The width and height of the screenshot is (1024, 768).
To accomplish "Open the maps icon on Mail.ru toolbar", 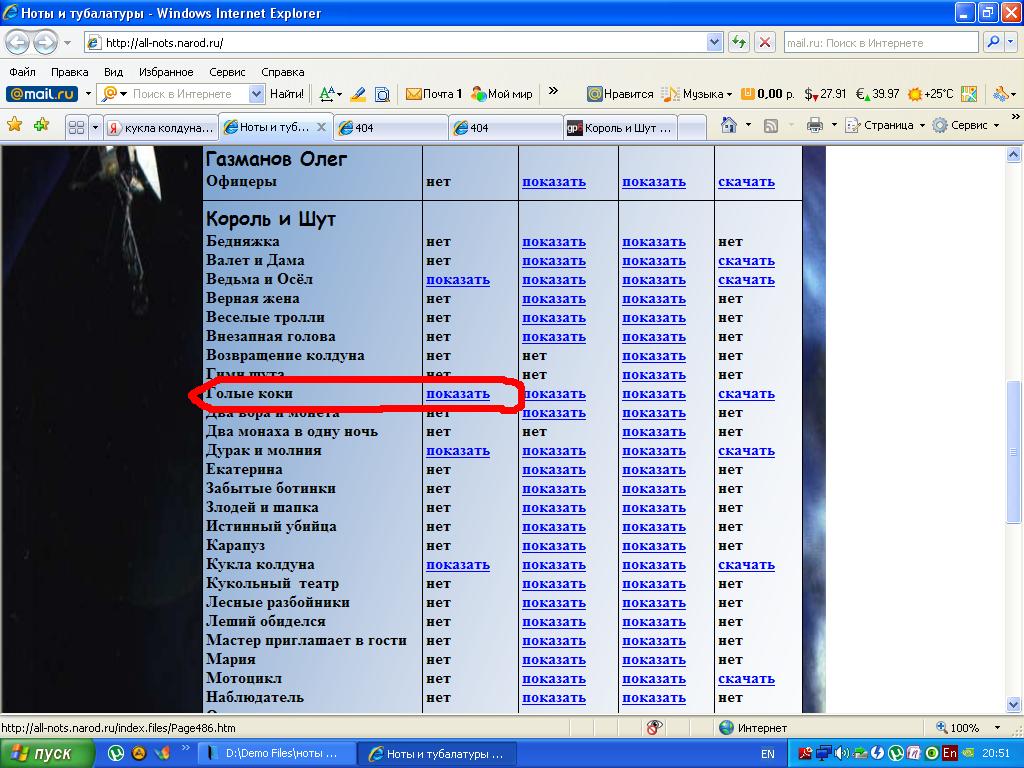I will (x=969, y=94).
